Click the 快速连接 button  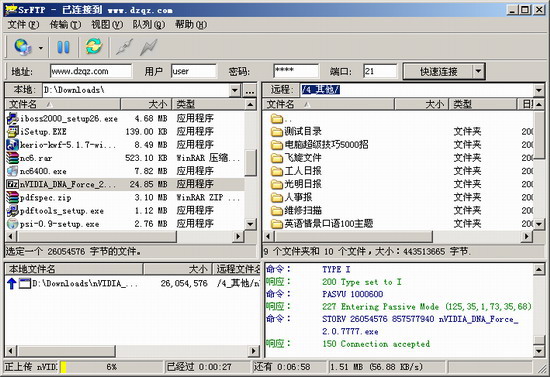tap(438, 72)
